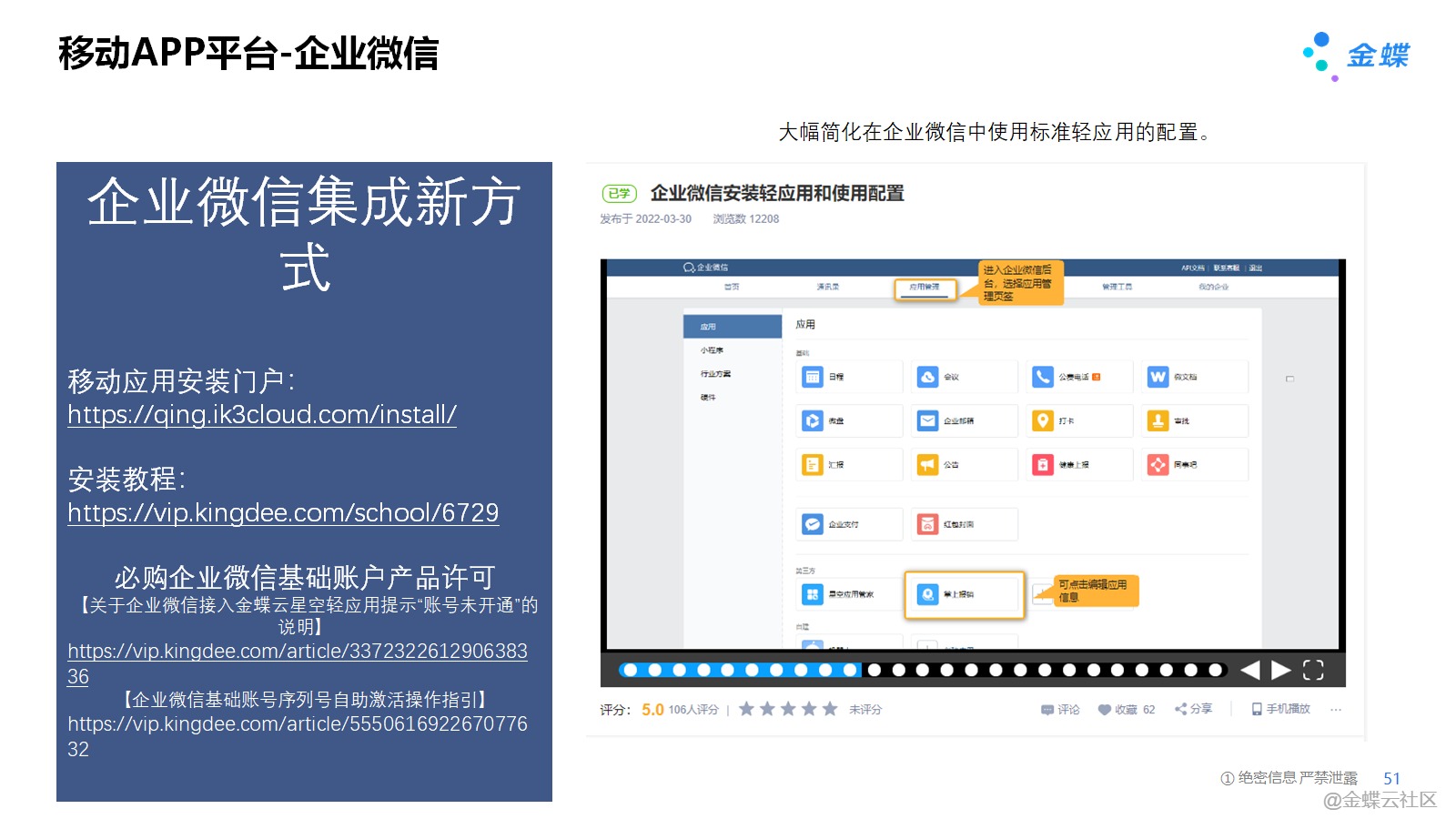Click the 106人评分 rating count
This screenshot has width=1456, height=819.
pyautogui.click(x=693, y=710)
